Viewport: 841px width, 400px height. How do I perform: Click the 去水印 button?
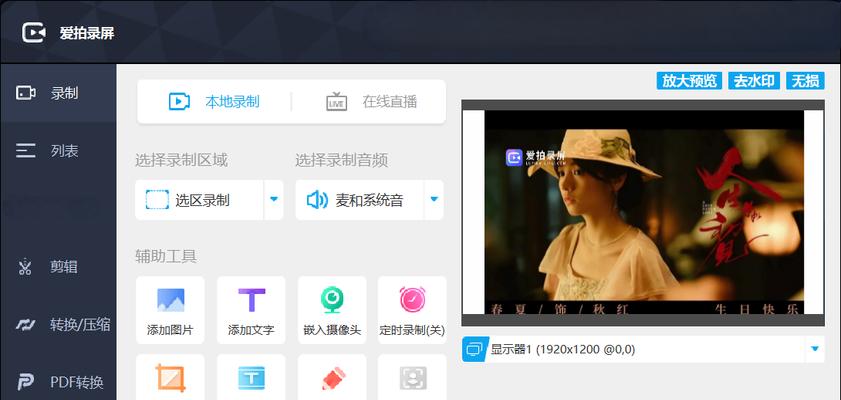point(754,81)
